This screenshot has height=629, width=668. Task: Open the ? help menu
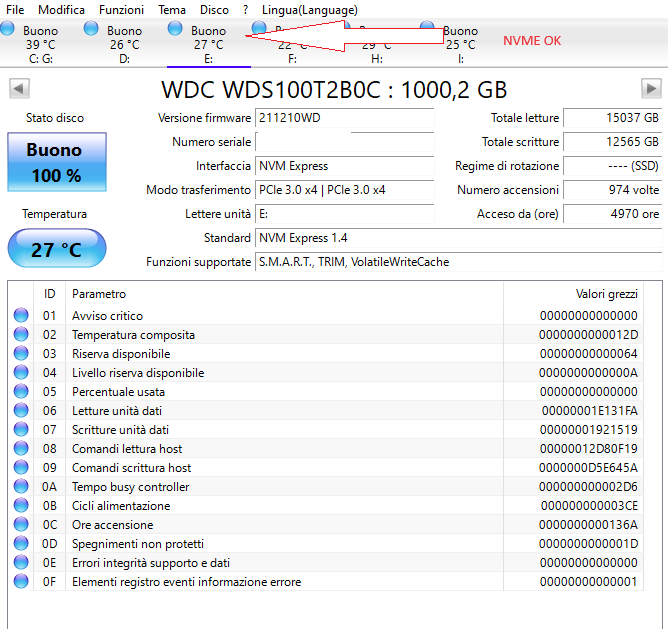click(x=245, y=9)
